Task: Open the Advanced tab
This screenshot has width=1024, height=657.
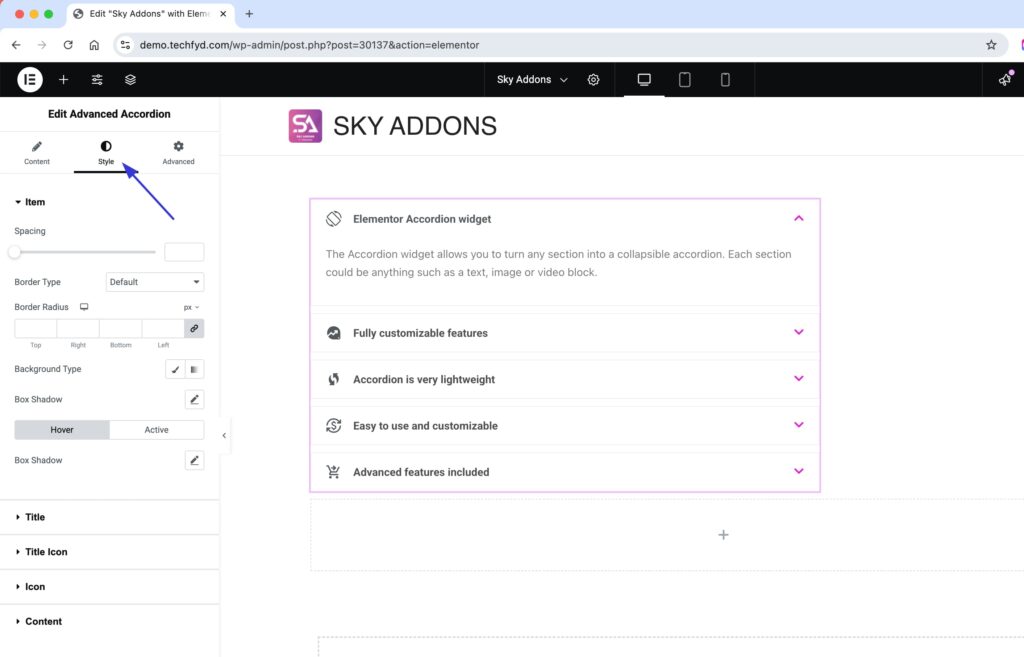Action: 178,153
